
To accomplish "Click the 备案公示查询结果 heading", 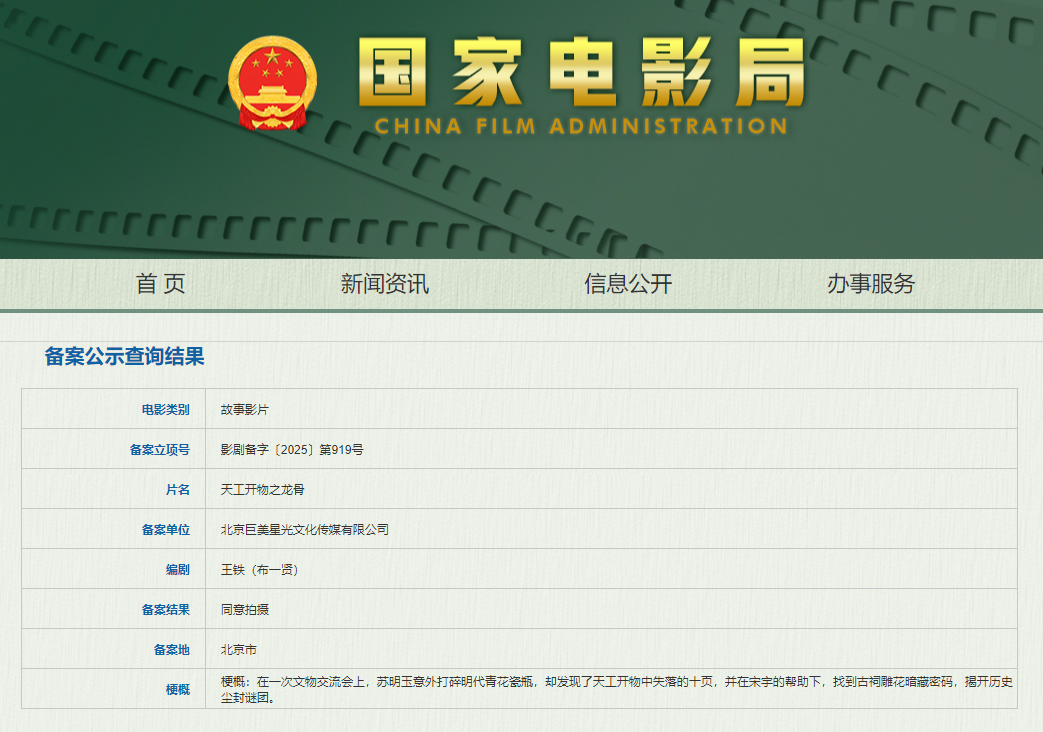I will [x=124, y=357].
